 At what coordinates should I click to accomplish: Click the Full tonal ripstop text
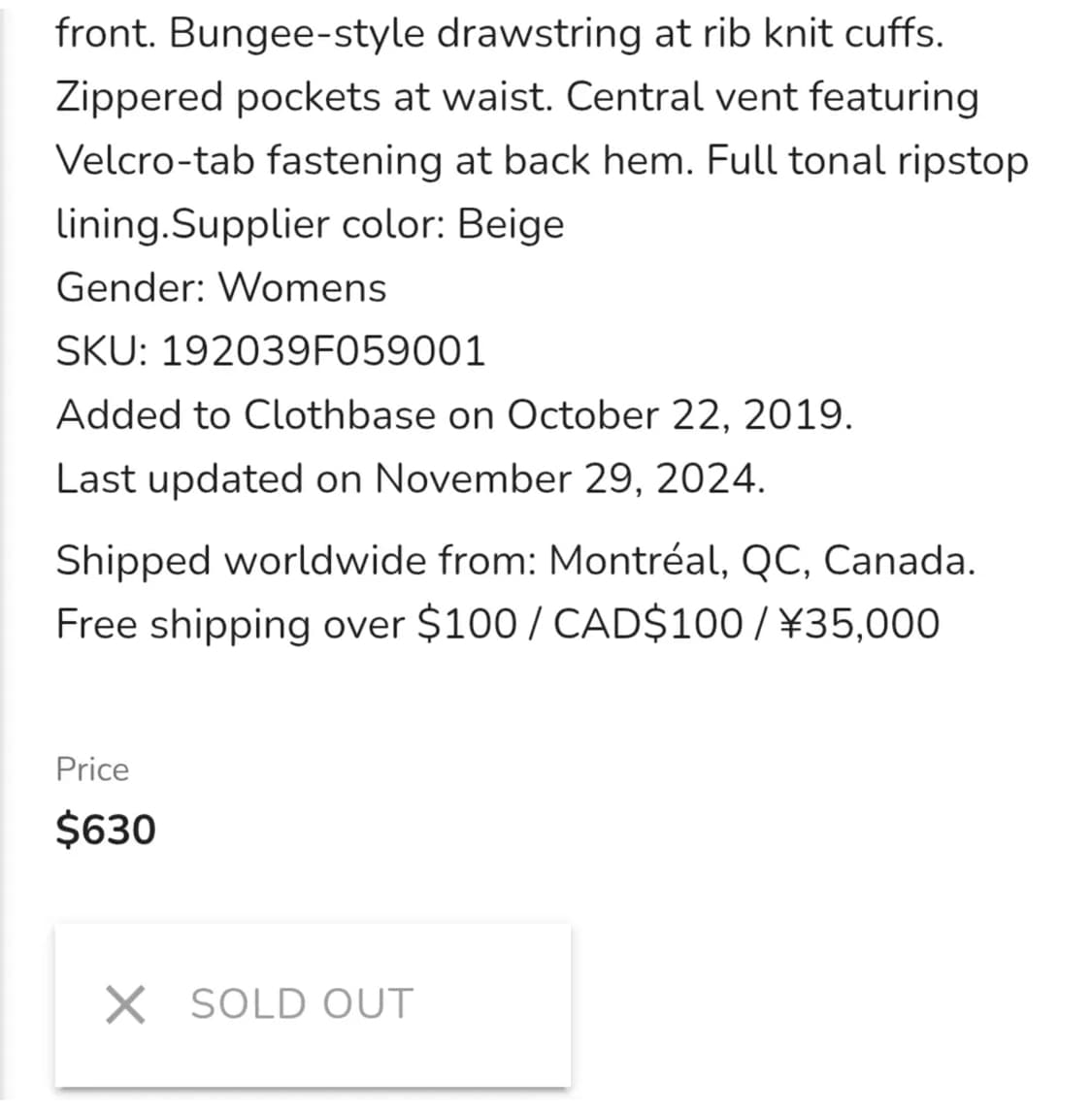[867, 160]
